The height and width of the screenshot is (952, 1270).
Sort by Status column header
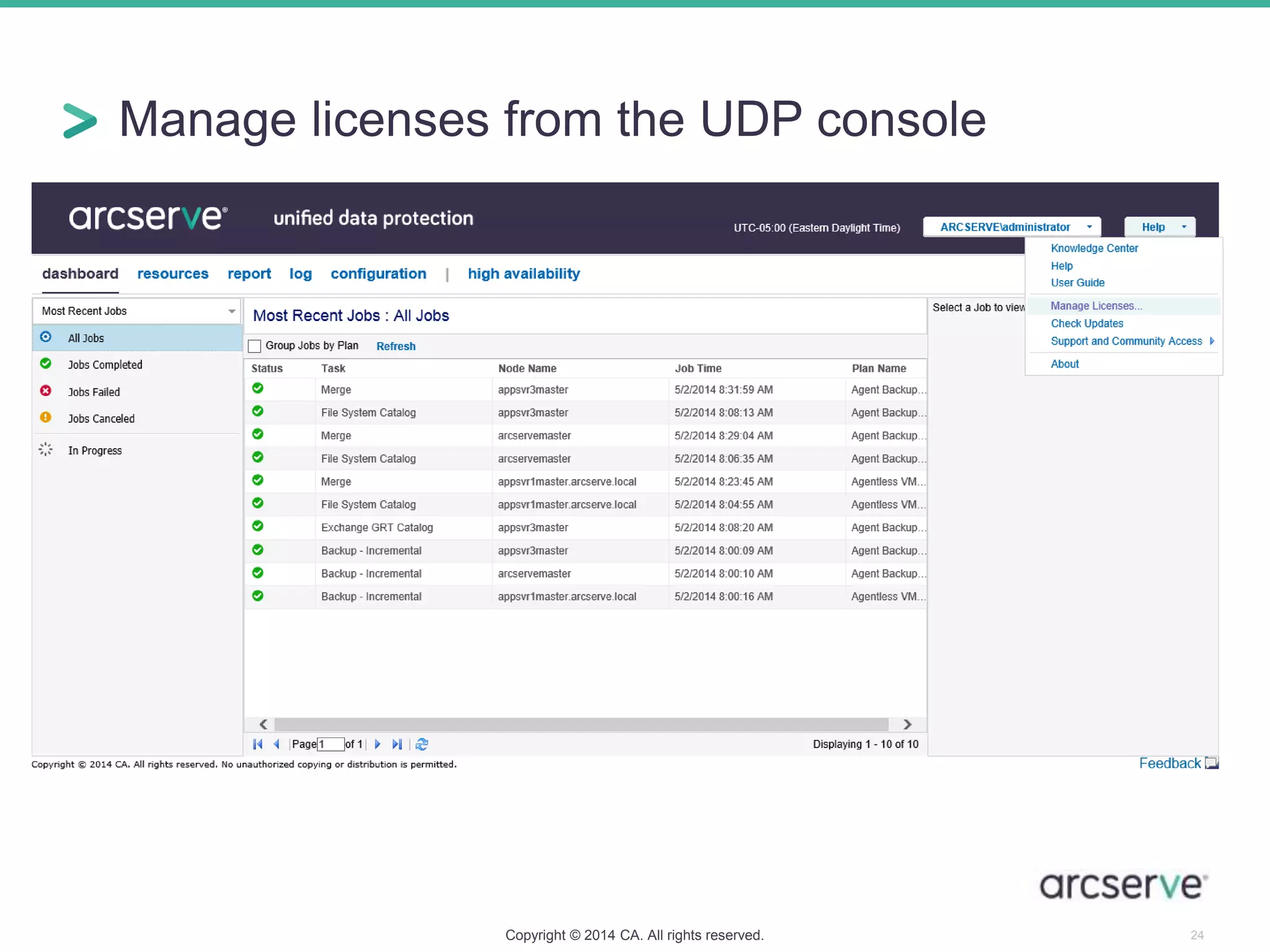(x=267, y=368)
